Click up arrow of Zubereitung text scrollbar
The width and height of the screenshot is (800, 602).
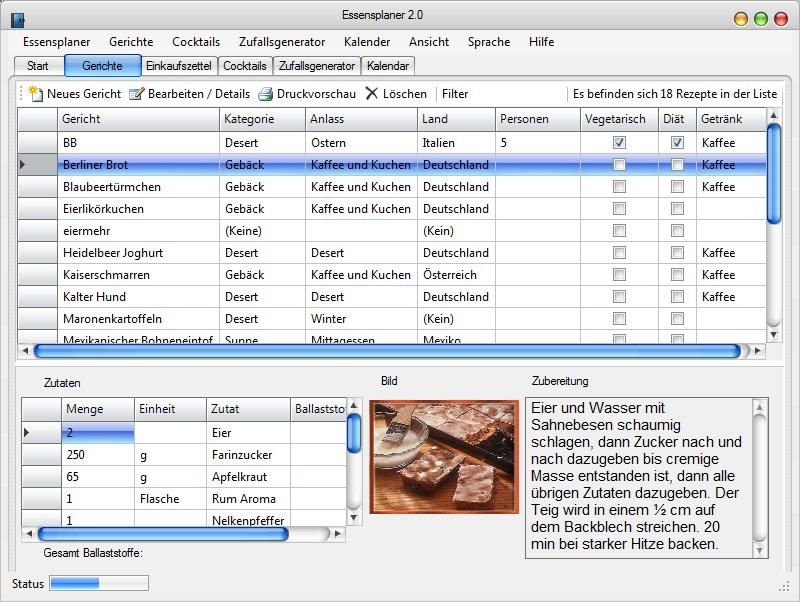pos(759,407)
